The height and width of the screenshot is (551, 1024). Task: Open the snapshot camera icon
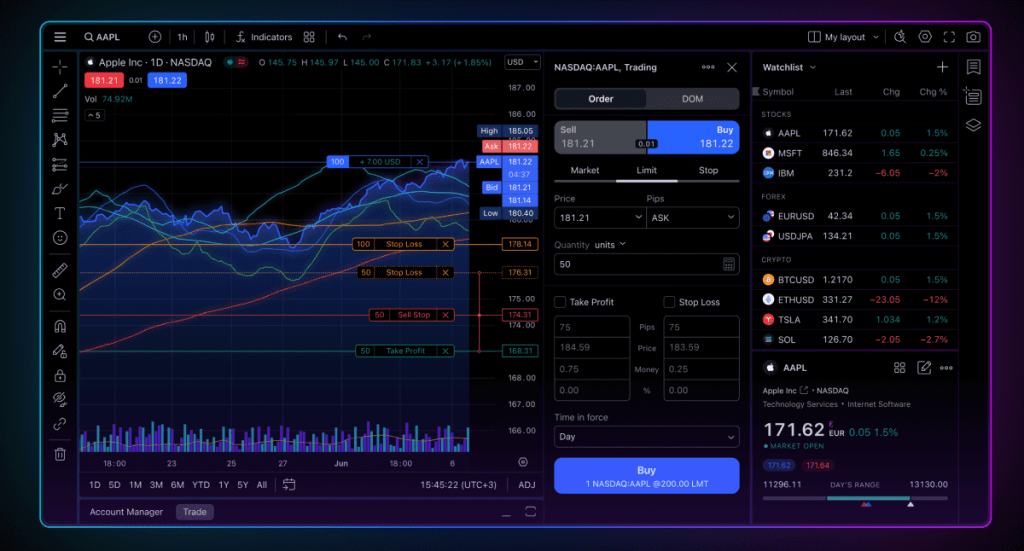[x=973, y=37]
